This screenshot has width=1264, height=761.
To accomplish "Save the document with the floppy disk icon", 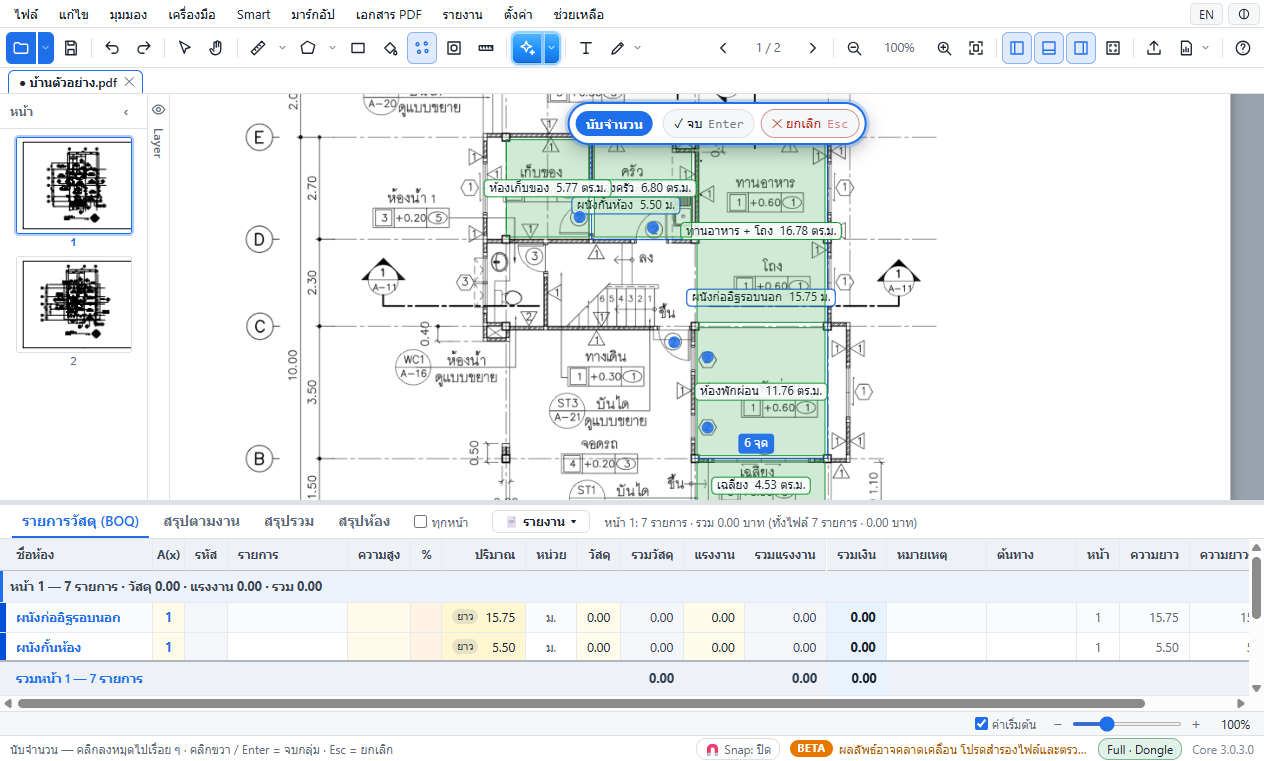I will (71, 48).
